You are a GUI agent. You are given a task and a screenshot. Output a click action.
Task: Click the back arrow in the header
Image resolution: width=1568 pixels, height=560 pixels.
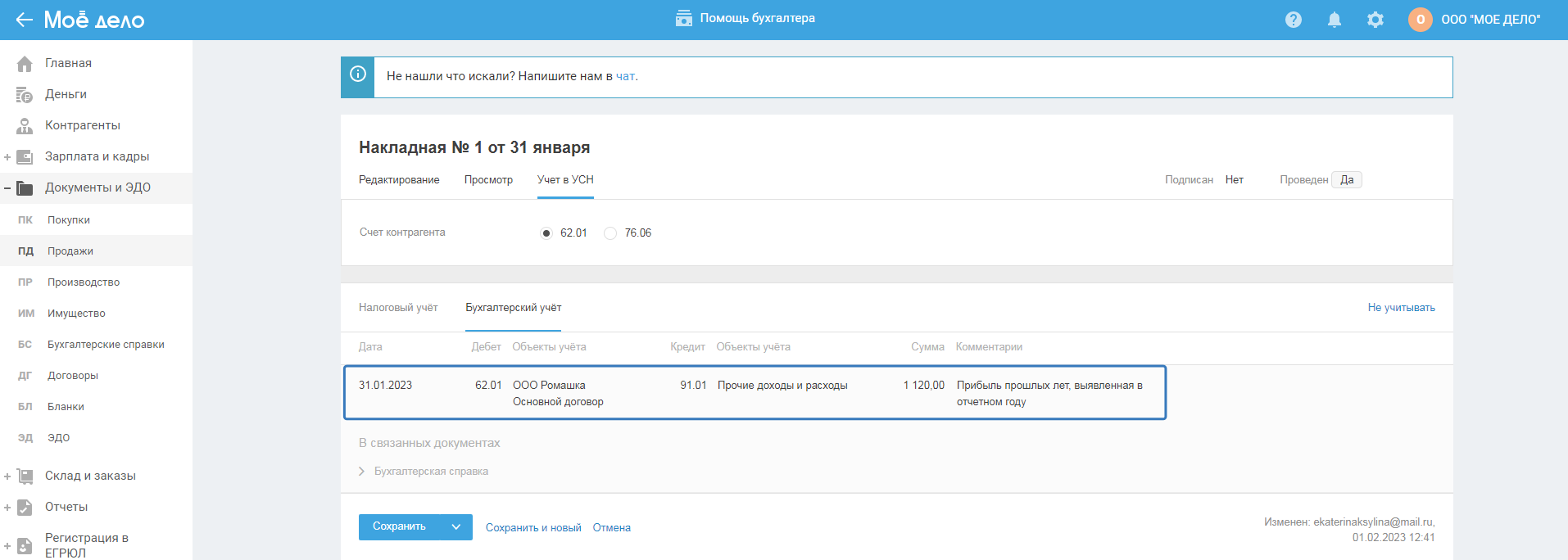coord(24,20)
